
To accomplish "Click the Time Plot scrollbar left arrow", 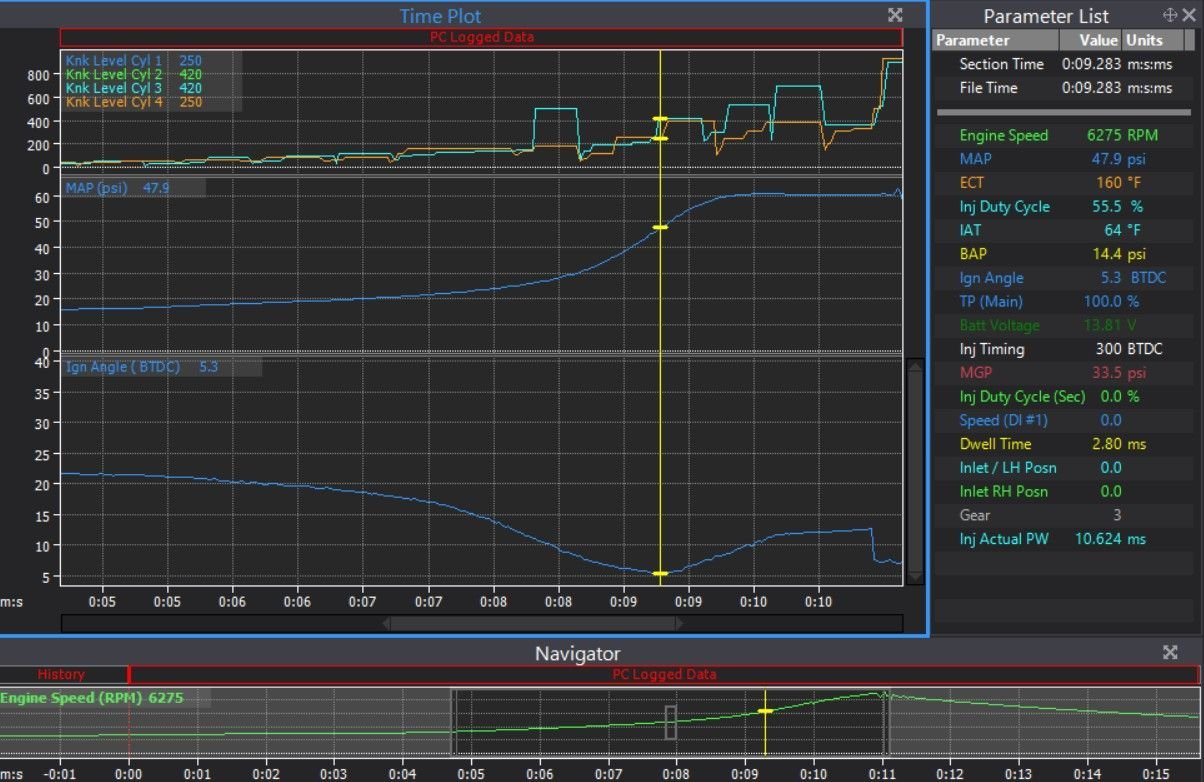I will click(384, 623).
